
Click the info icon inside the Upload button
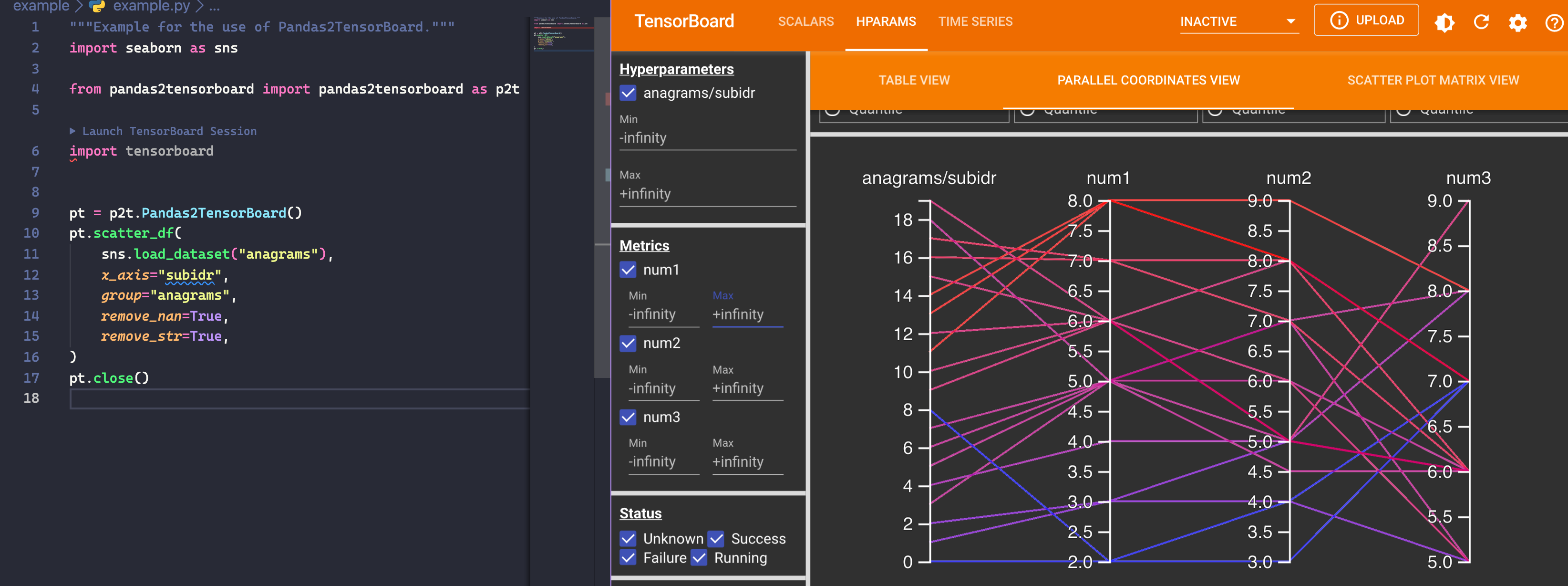click(1339, 20)
